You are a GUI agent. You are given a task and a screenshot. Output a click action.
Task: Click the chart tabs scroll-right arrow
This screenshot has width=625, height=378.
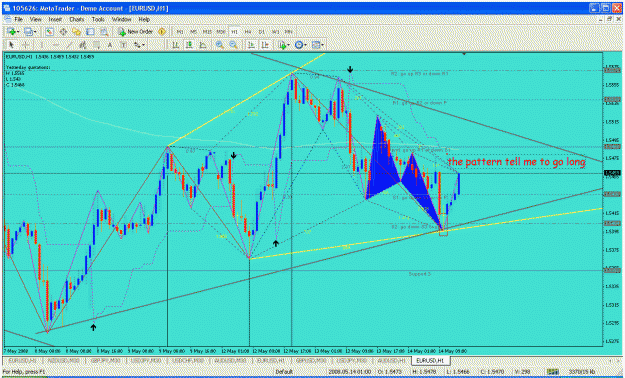pos(617,361)
